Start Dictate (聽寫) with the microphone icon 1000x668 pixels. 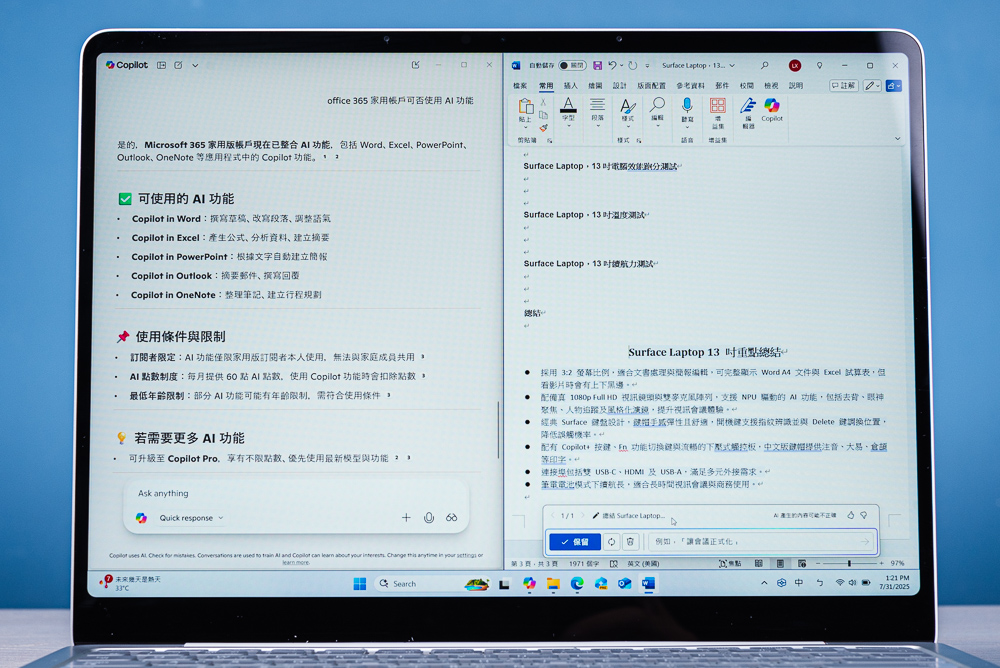[x=687, y=106]
